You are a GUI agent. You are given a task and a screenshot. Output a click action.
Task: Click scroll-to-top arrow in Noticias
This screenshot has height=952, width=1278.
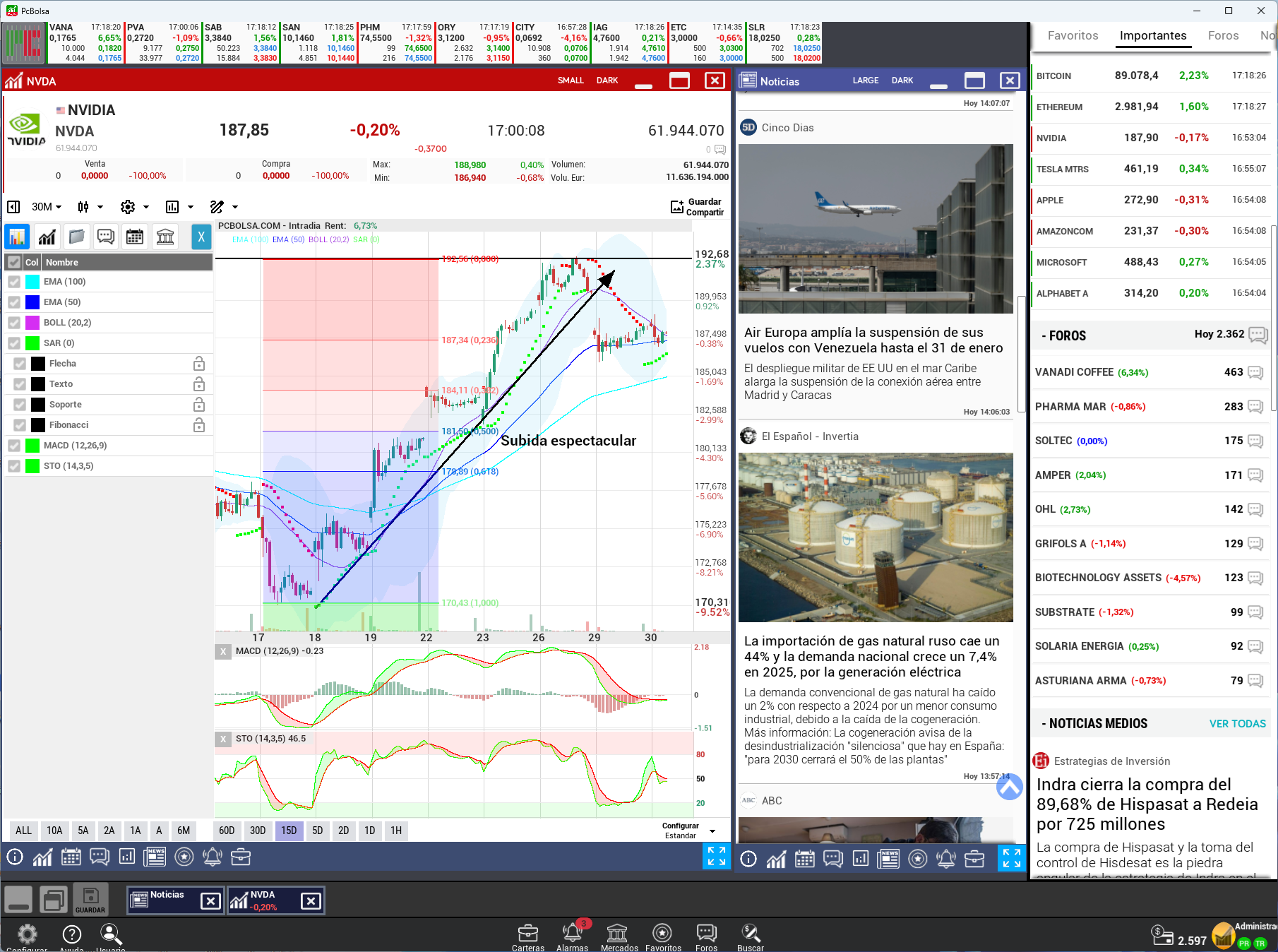coord(1010,787)
